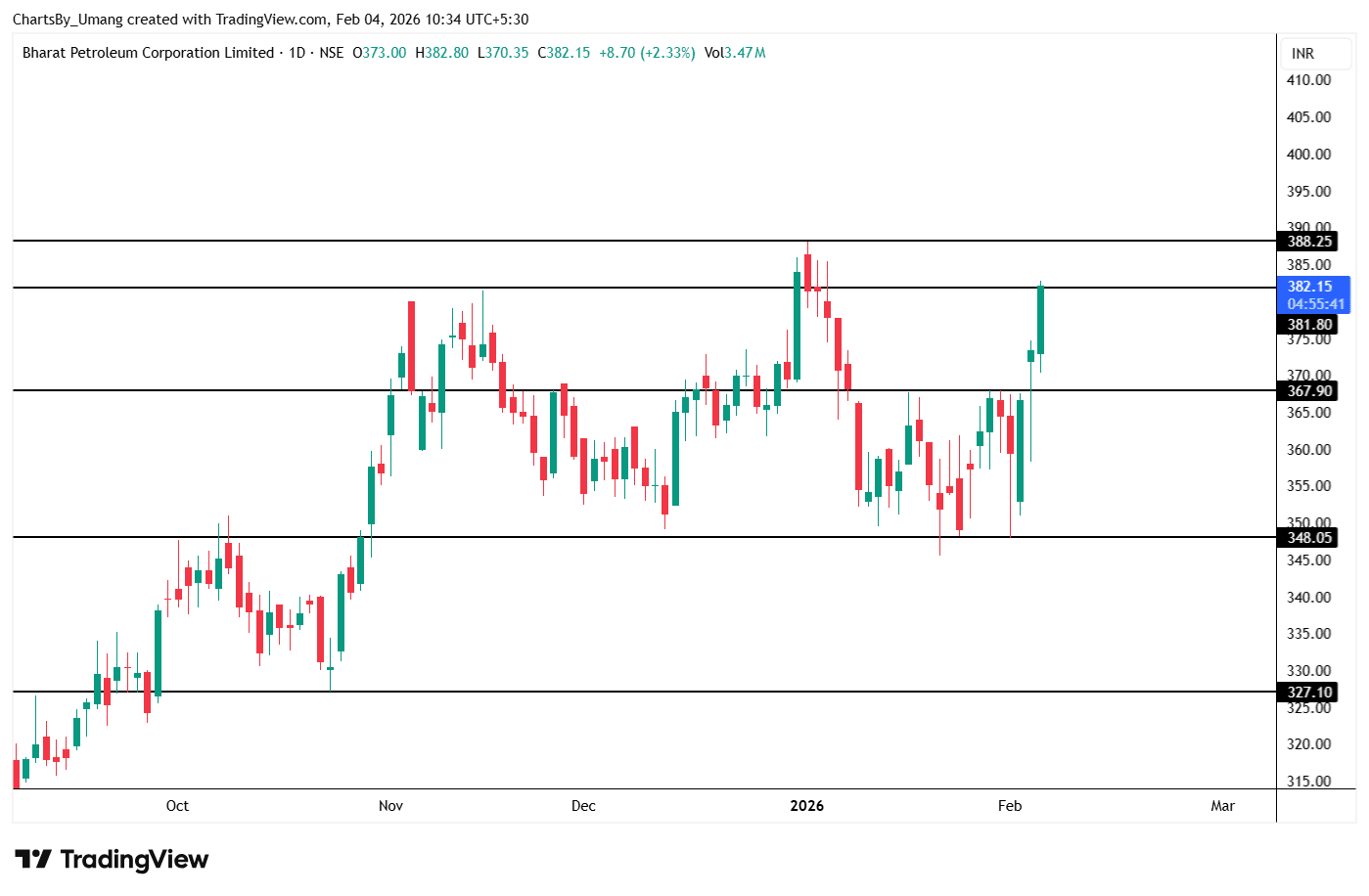The width and height of the screenshot is (1369, 896).
Task: Click the TradingView logo icon
Action: pos(32,860)
